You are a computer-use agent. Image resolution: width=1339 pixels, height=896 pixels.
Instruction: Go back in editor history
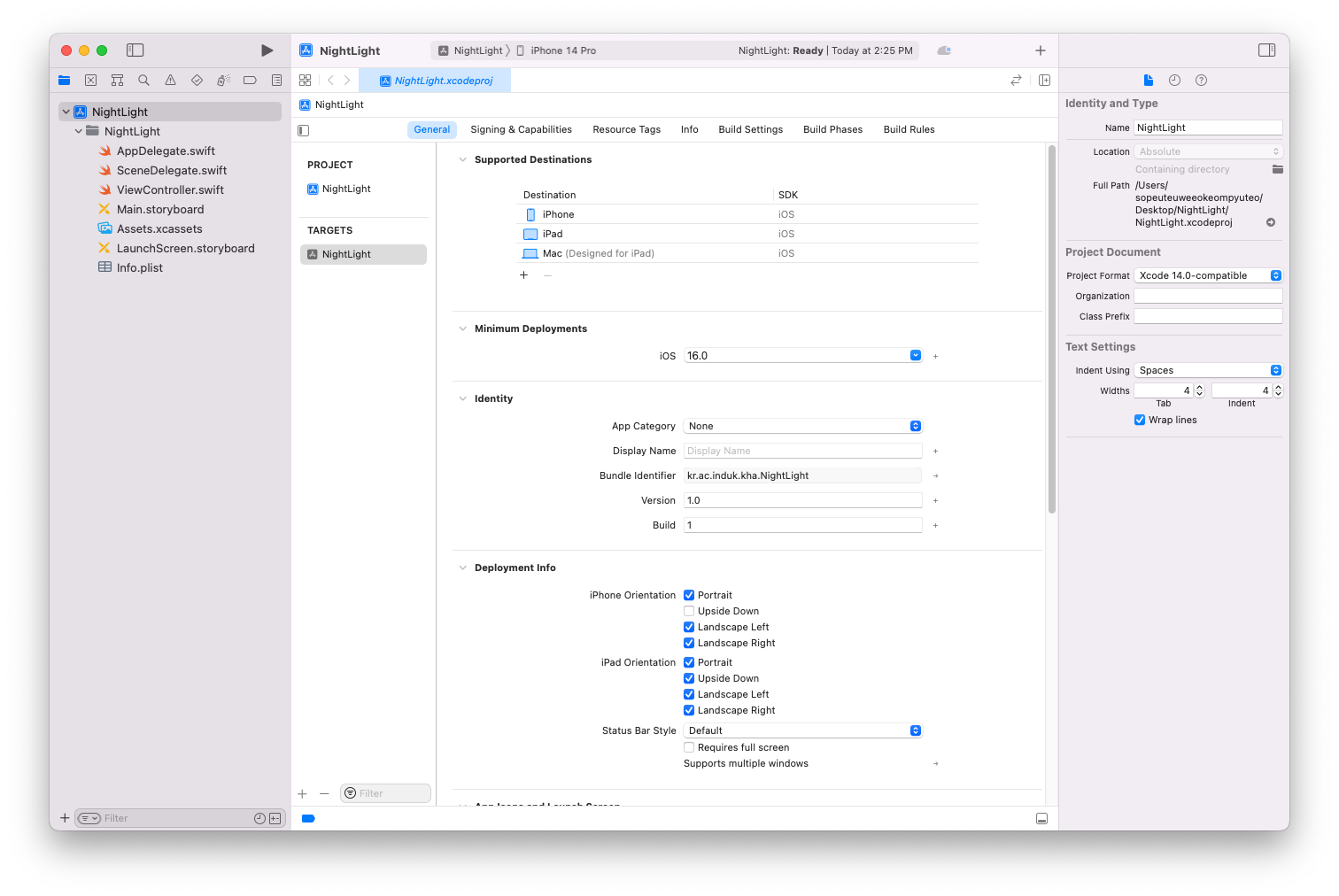click(x=330, y=81)
